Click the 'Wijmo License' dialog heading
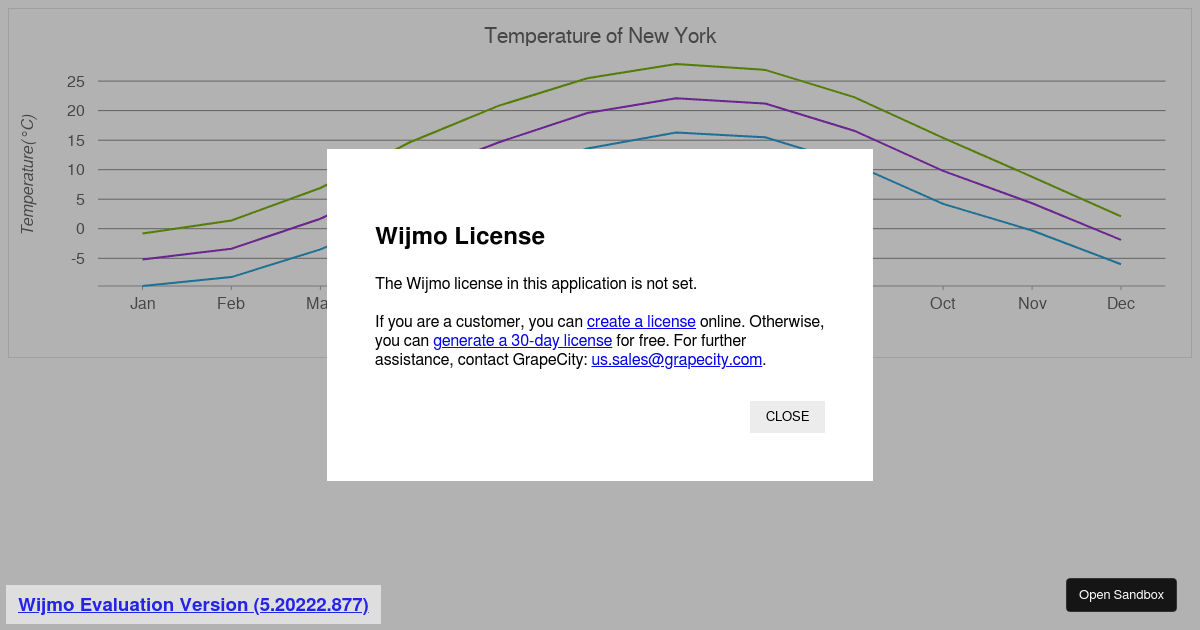1200x630 pixels. tap(460, 237)
